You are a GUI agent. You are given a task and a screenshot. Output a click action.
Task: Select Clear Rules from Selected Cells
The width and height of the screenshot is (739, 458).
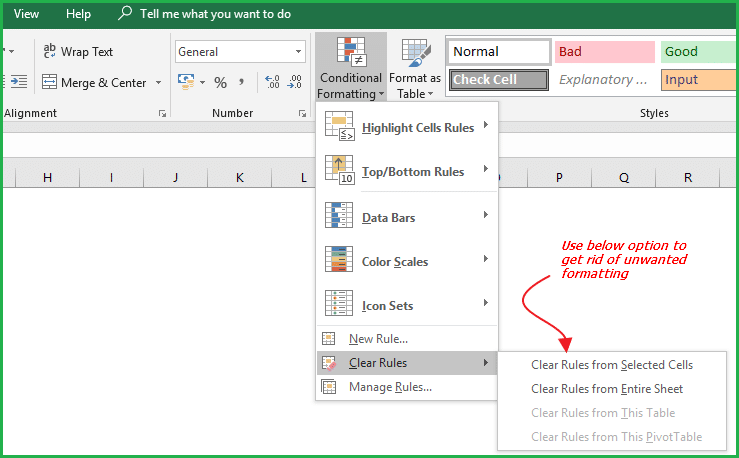611,365
